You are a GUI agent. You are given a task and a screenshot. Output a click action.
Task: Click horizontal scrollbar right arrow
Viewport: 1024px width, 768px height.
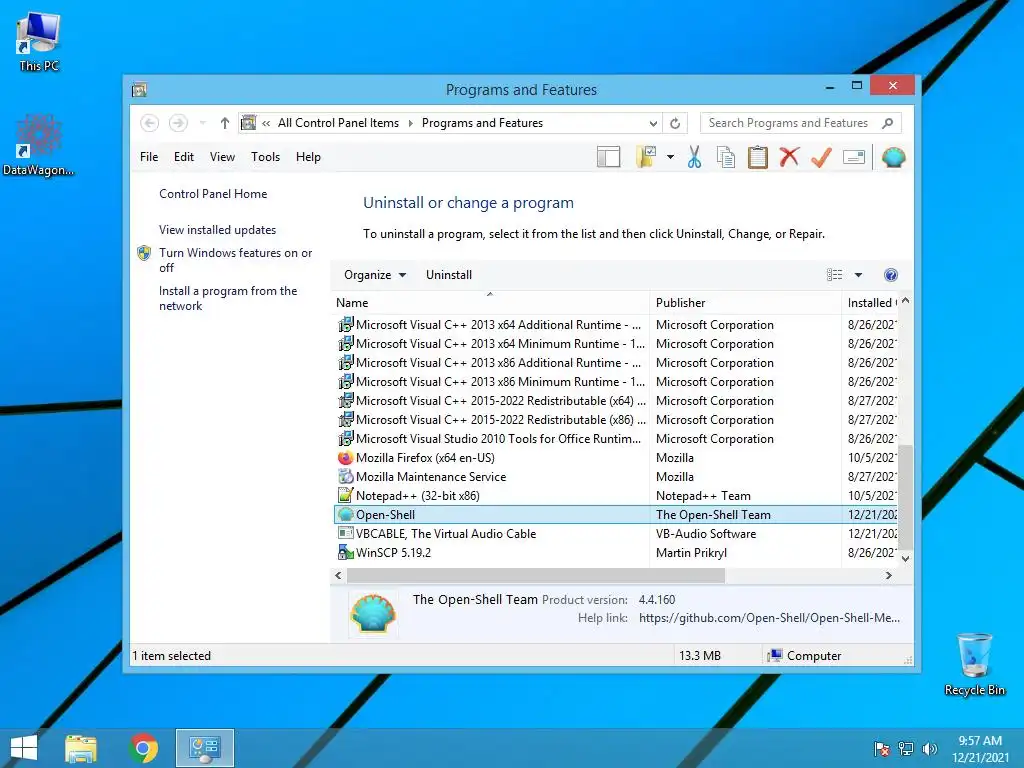[x=888, y=575]
